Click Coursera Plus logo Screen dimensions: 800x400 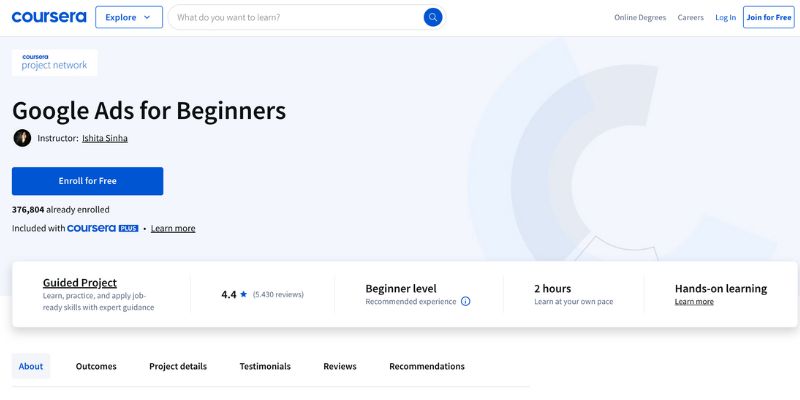pos(103,228)
